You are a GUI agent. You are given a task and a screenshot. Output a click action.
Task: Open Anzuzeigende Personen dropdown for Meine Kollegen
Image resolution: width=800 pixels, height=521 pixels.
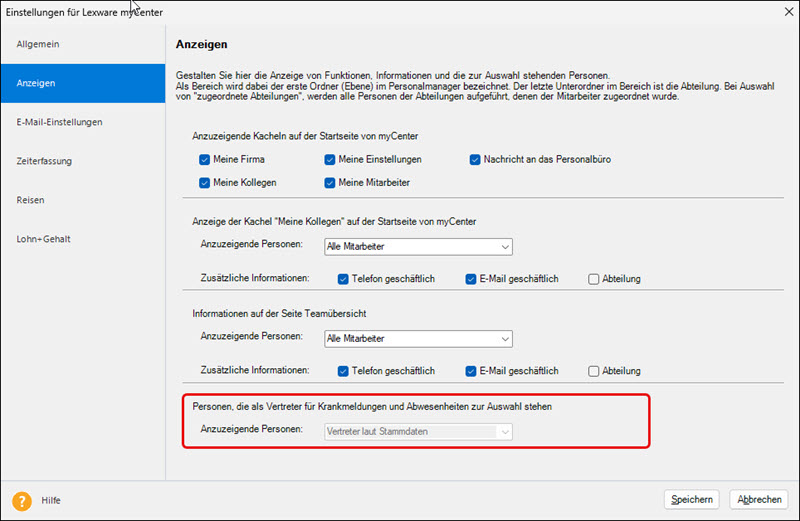tap(418, 247)
